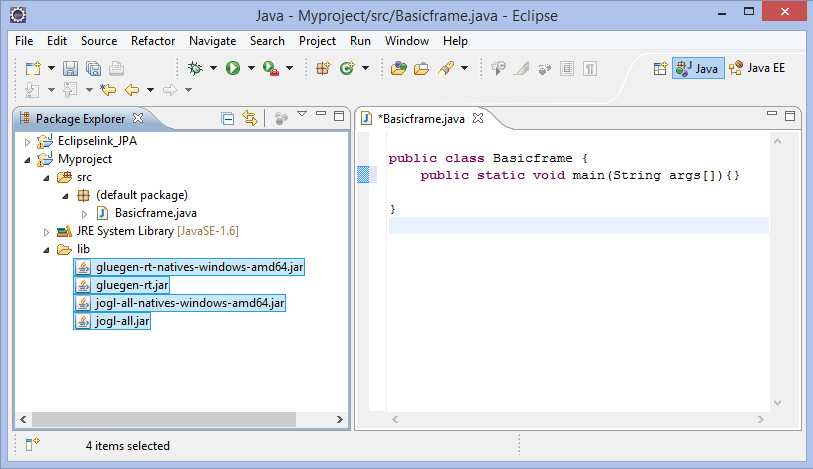Click the New Java Class icon
This screenshot has width=813, height=469.
point(347,68)
